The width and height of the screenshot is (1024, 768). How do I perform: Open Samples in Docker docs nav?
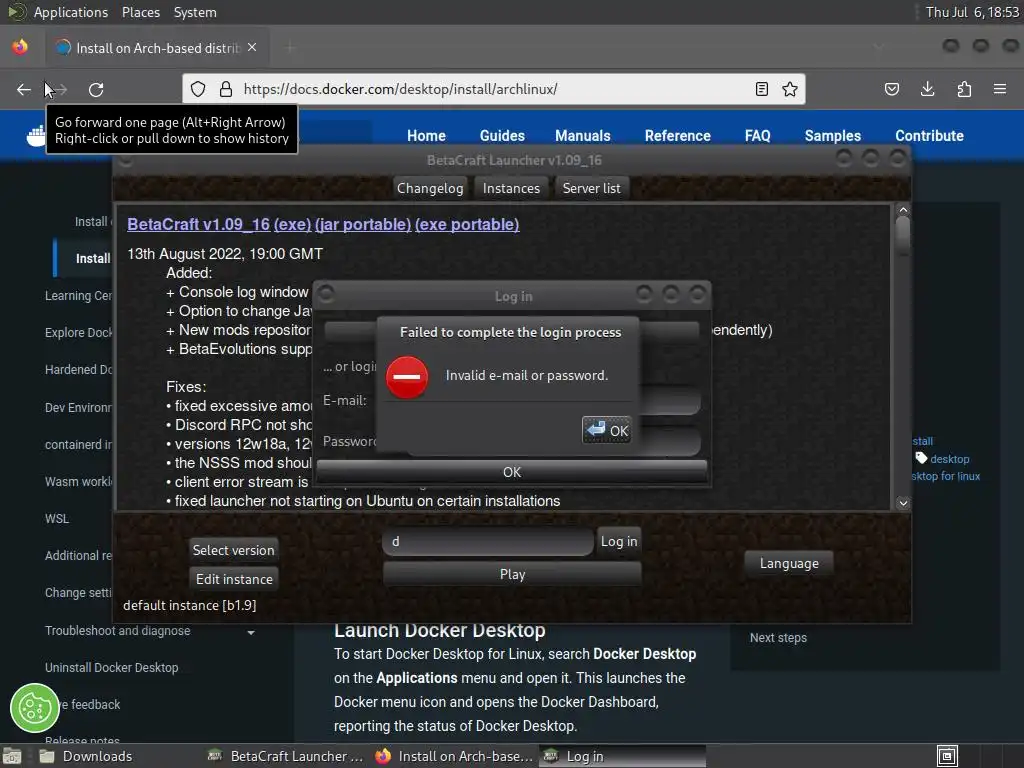pos(833,136)
